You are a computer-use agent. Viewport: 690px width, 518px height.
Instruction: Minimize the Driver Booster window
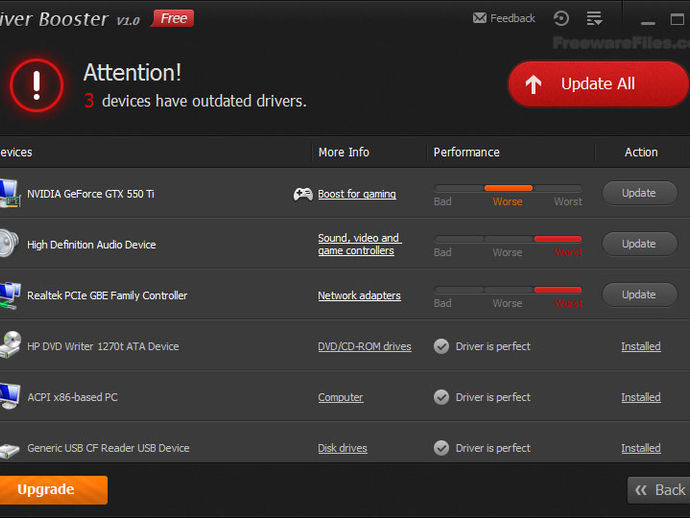648,21
